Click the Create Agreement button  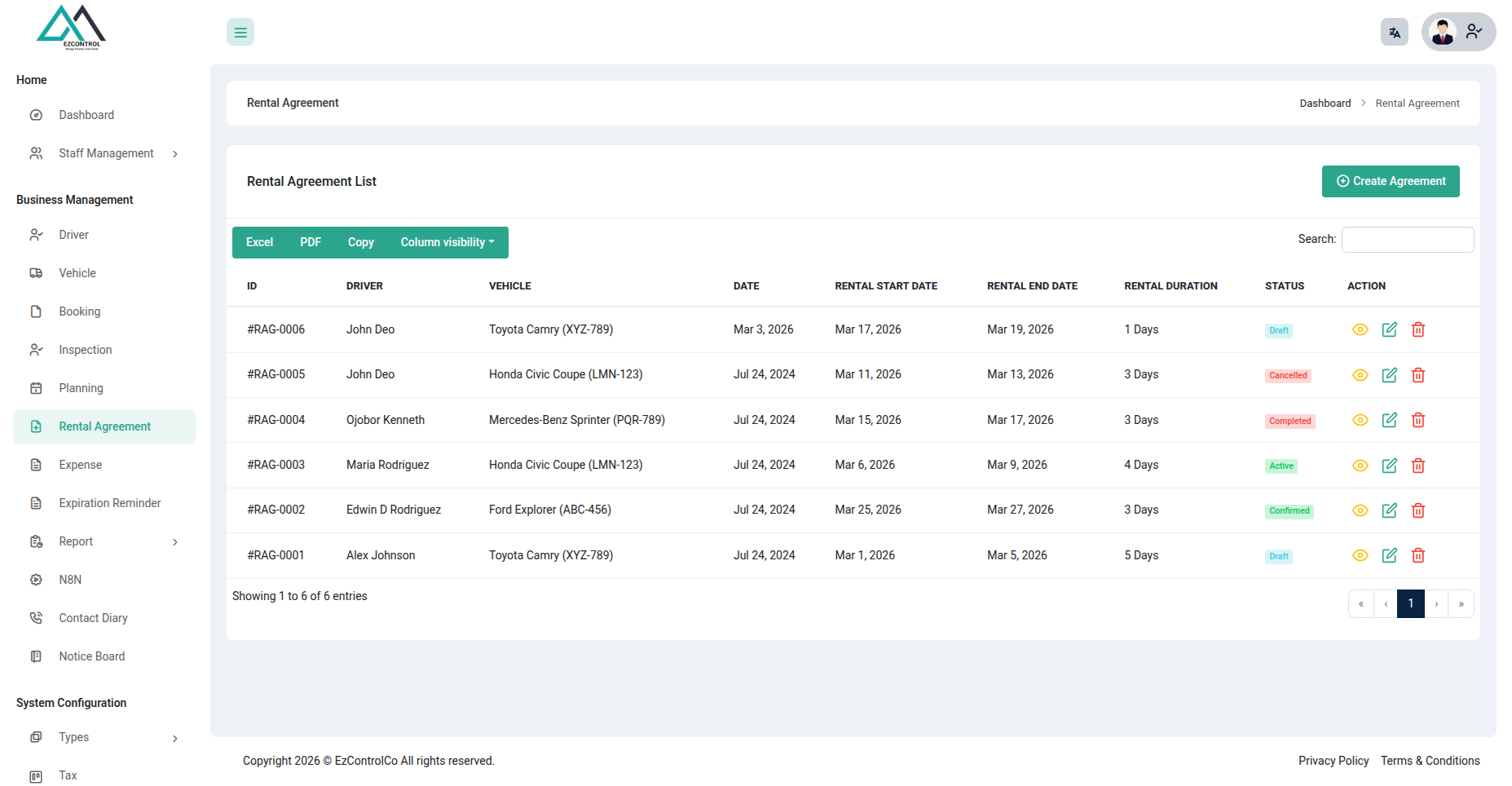coord(1391,181)
